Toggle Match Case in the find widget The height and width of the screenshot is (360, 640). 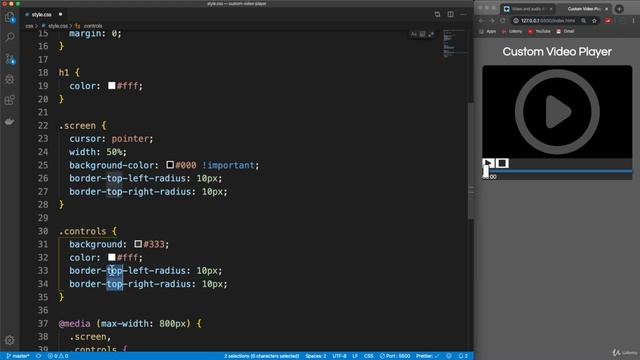(414, 34)
